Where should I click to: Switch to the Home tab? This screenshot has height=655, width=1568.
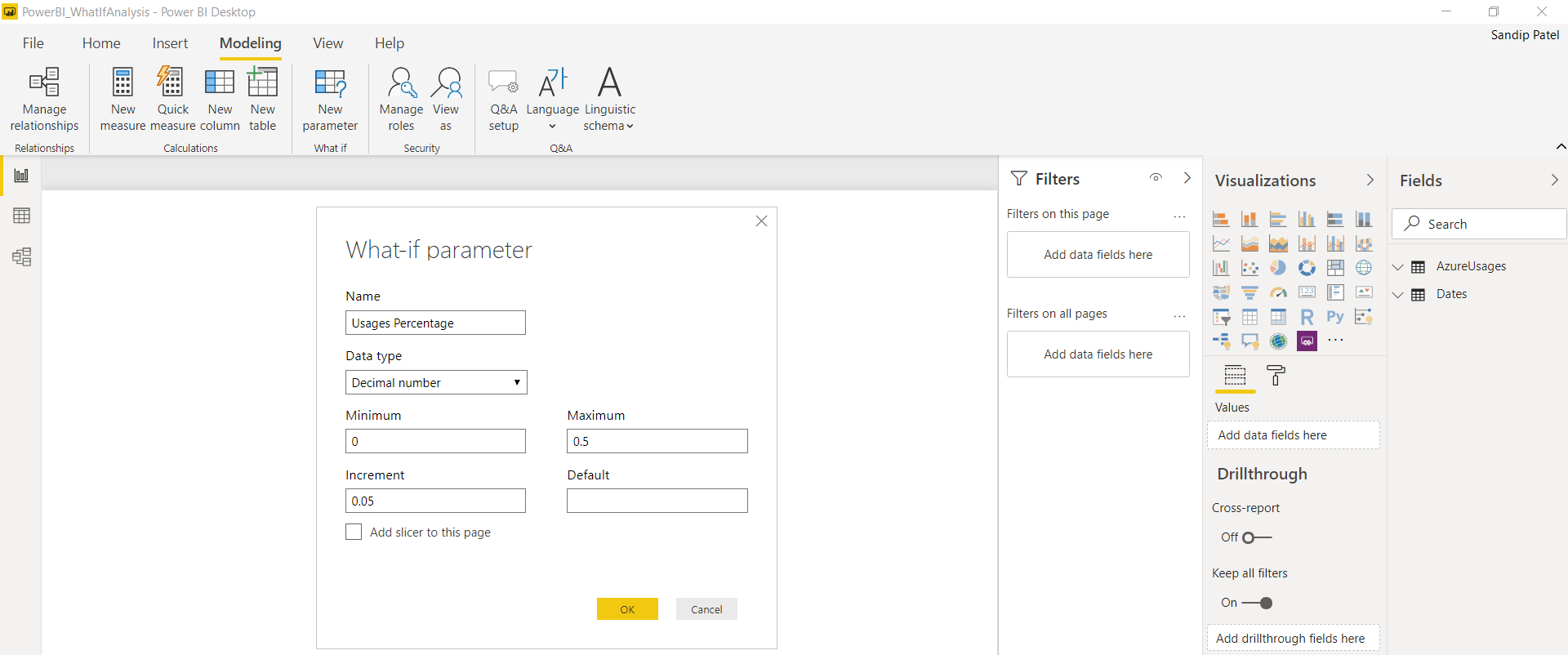coord(101,43)
